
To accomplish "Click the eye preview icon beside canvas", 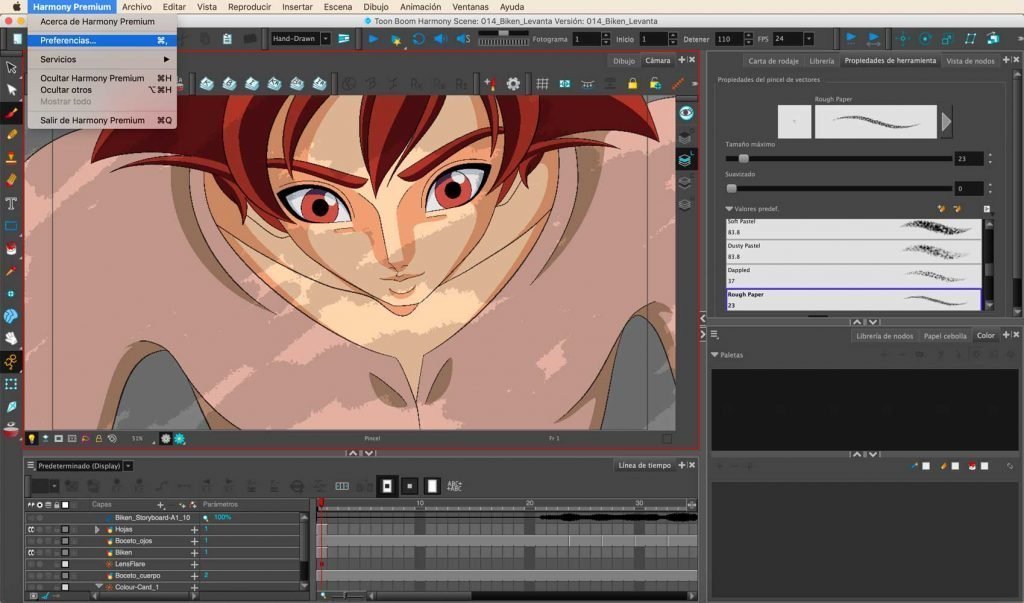I will (x=686, y=113).
